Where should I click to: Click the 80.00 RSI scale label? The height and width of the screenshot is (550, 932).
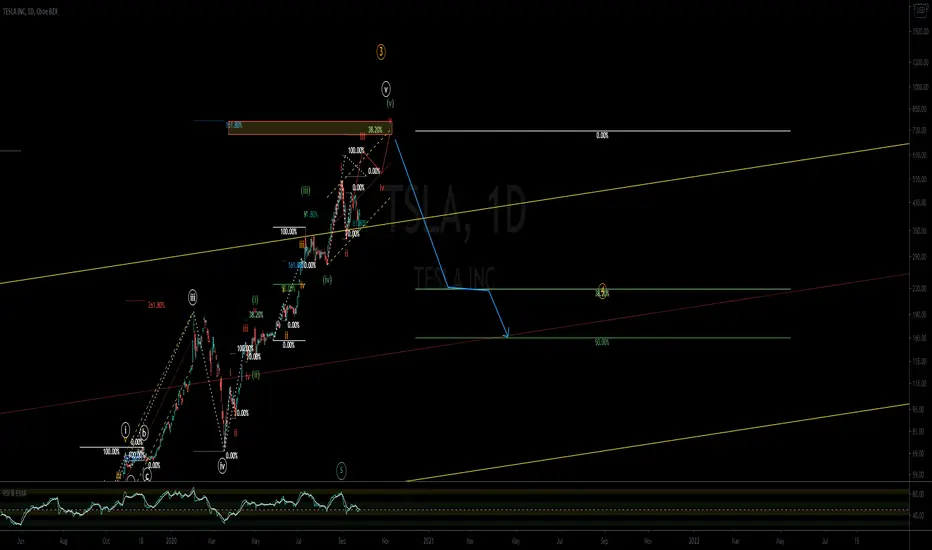coord(919,494)
